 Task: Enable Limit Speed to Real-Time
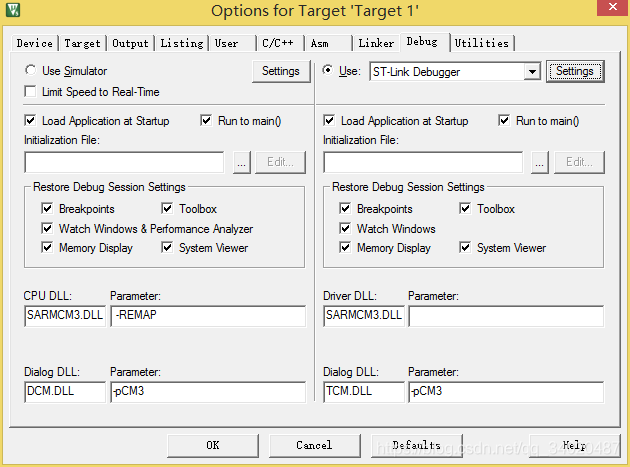pos(32,92)
